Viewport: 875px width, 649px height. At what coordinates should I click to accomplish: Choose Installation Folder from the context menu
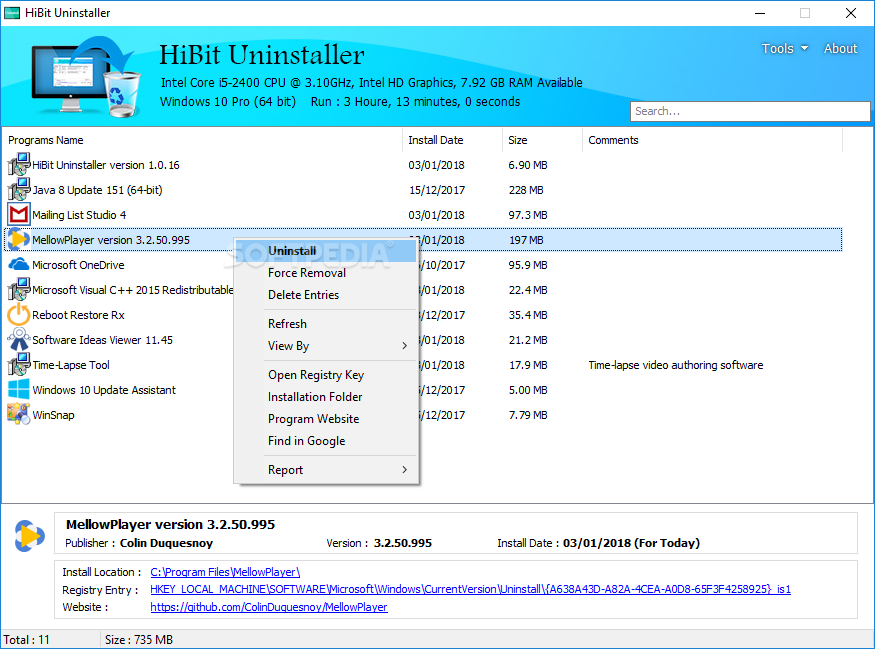pos(326,397)
